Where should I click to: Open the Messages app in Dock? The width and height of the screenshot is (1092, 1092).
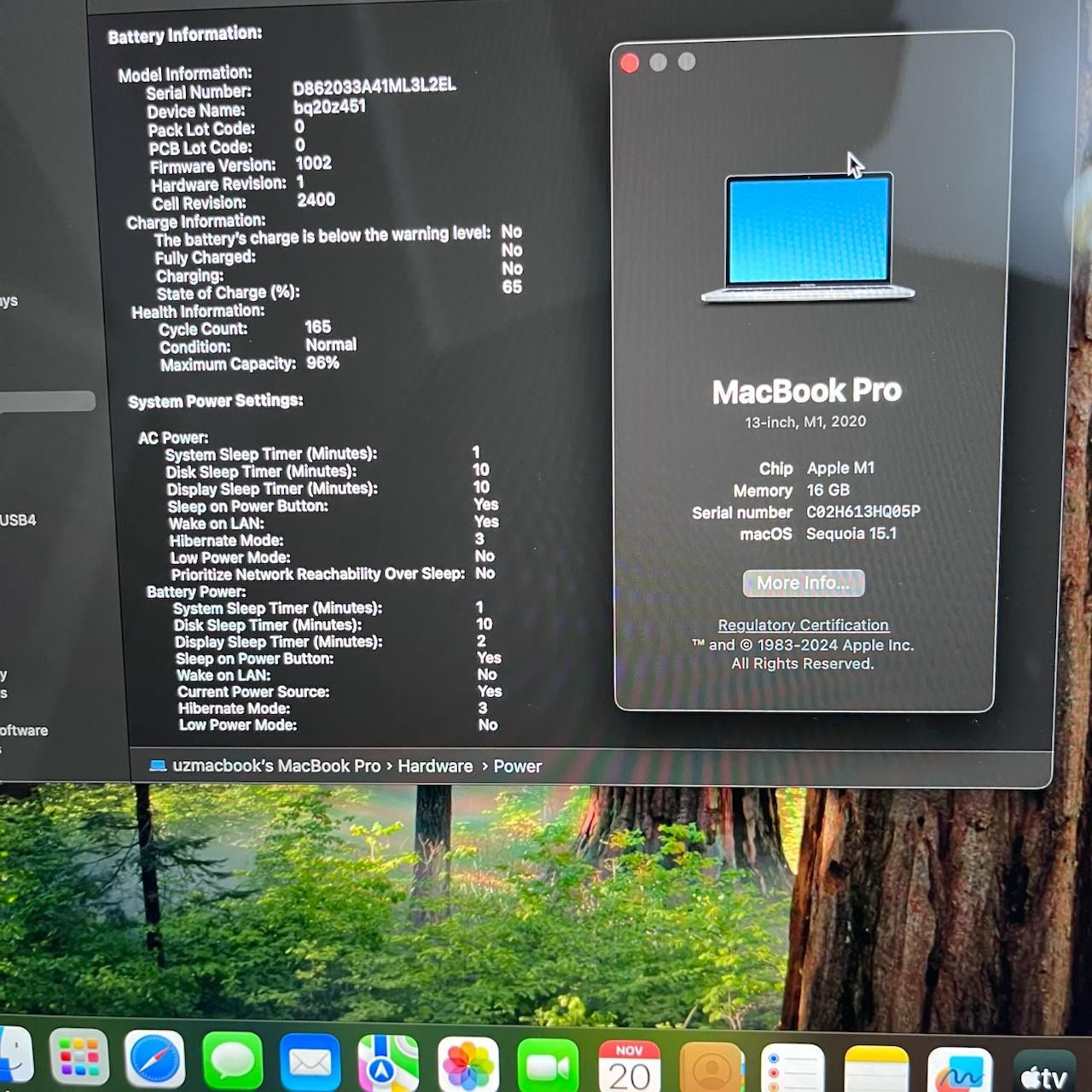[232, 1061]
